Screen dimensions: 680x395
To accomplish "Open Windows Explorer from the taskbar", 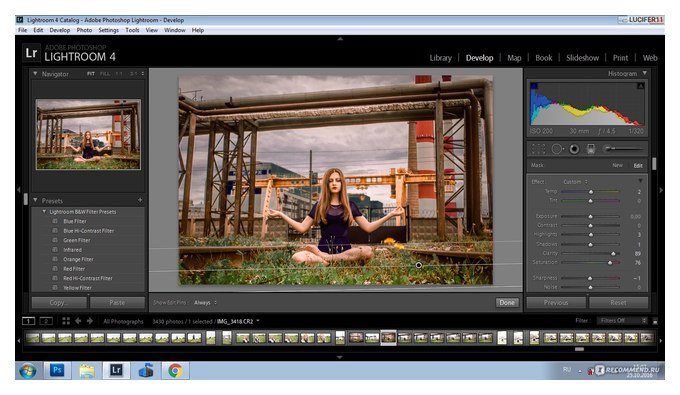I will pyautogui.click(x=87, y=371).
